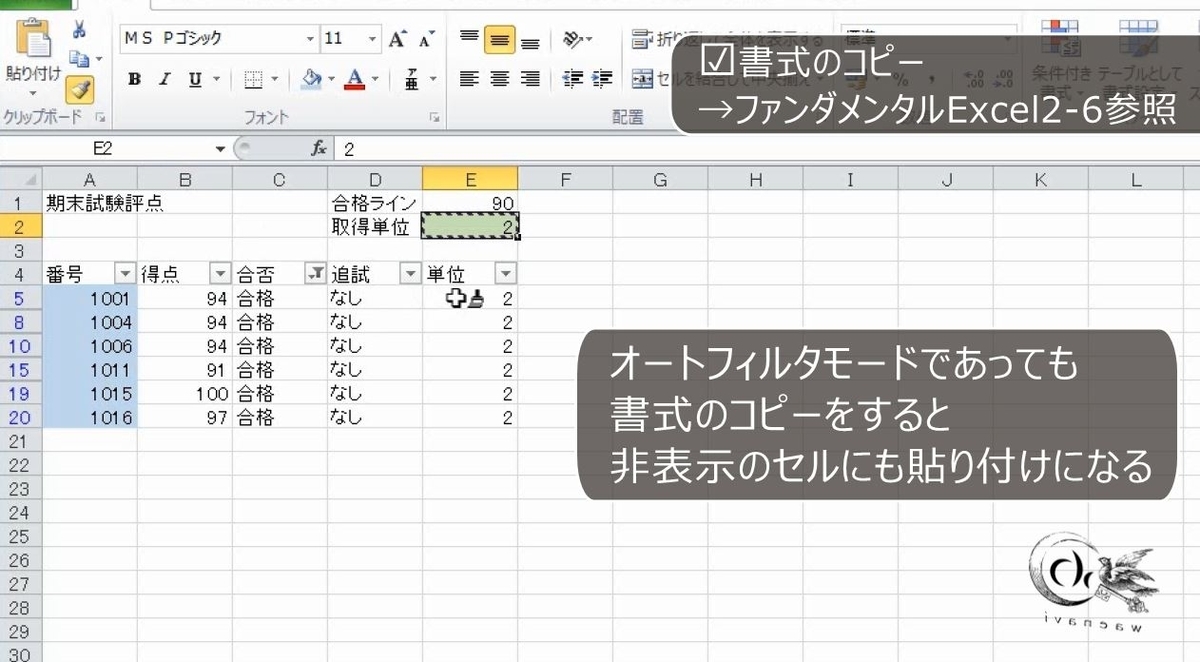Image resolution: width=1200 pixels, height=662 pixels.
Task: Select cell with number 1011
Action: (90, 370)
